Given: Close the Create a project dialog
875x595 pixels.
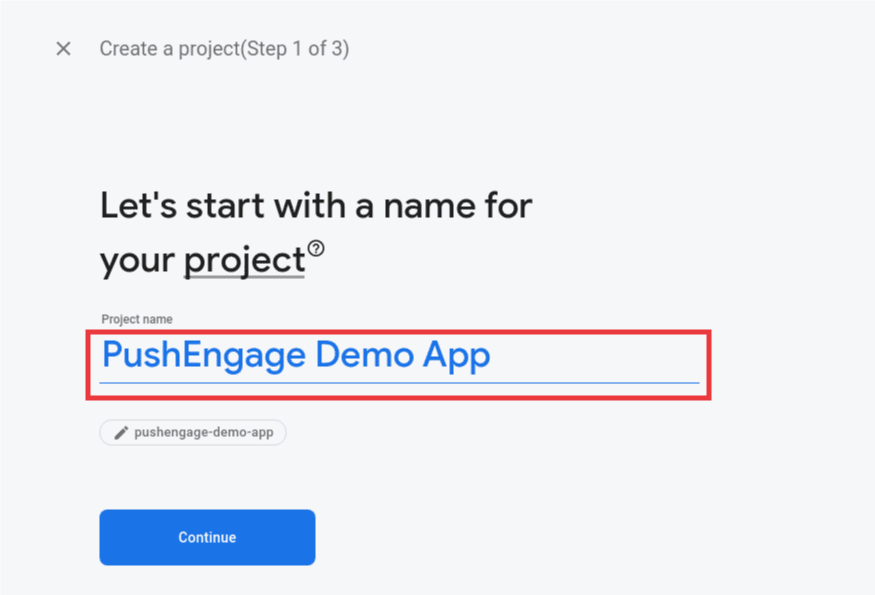Looking at the screenshot, I should point(63,49).
